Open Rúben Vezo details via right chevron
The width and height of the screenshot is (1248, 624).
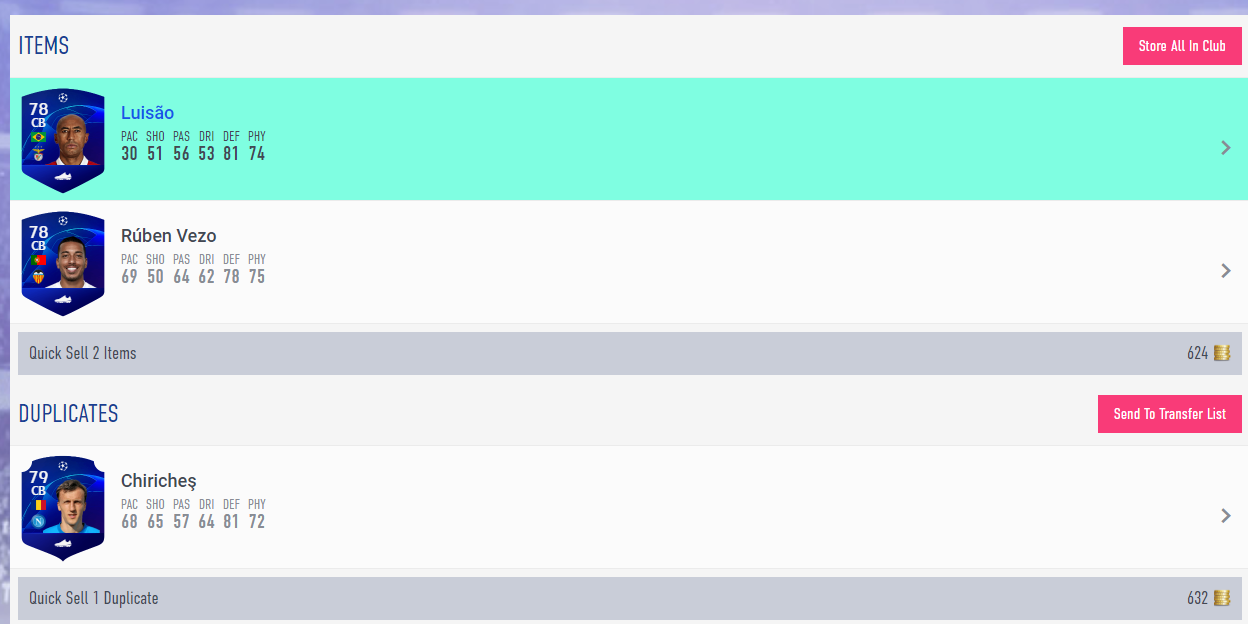pyautogui.click(x=1226, y=271)
